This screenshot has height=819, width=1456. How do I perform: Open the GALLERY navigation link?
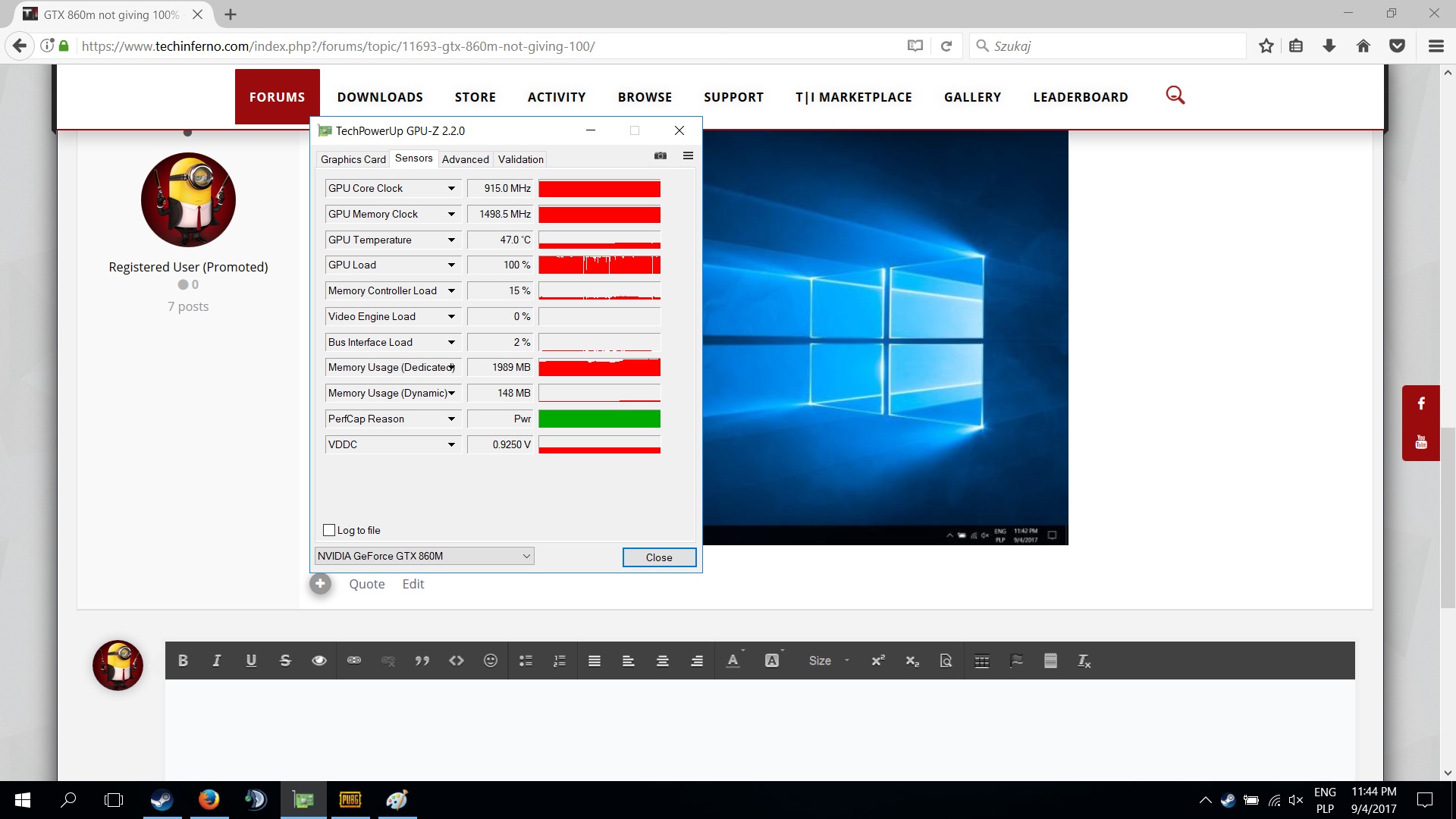click(973, 97)
